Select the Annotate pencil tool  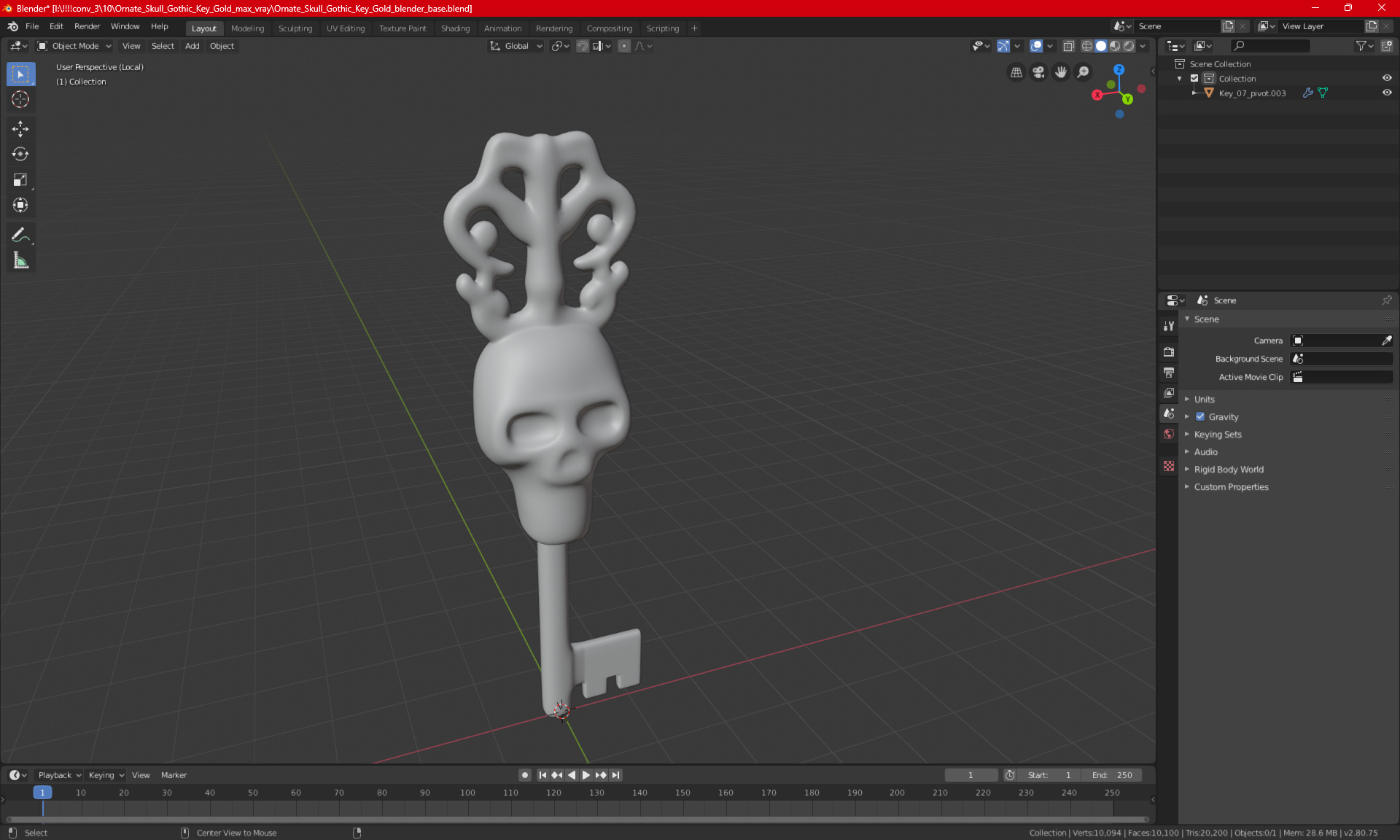20,235
